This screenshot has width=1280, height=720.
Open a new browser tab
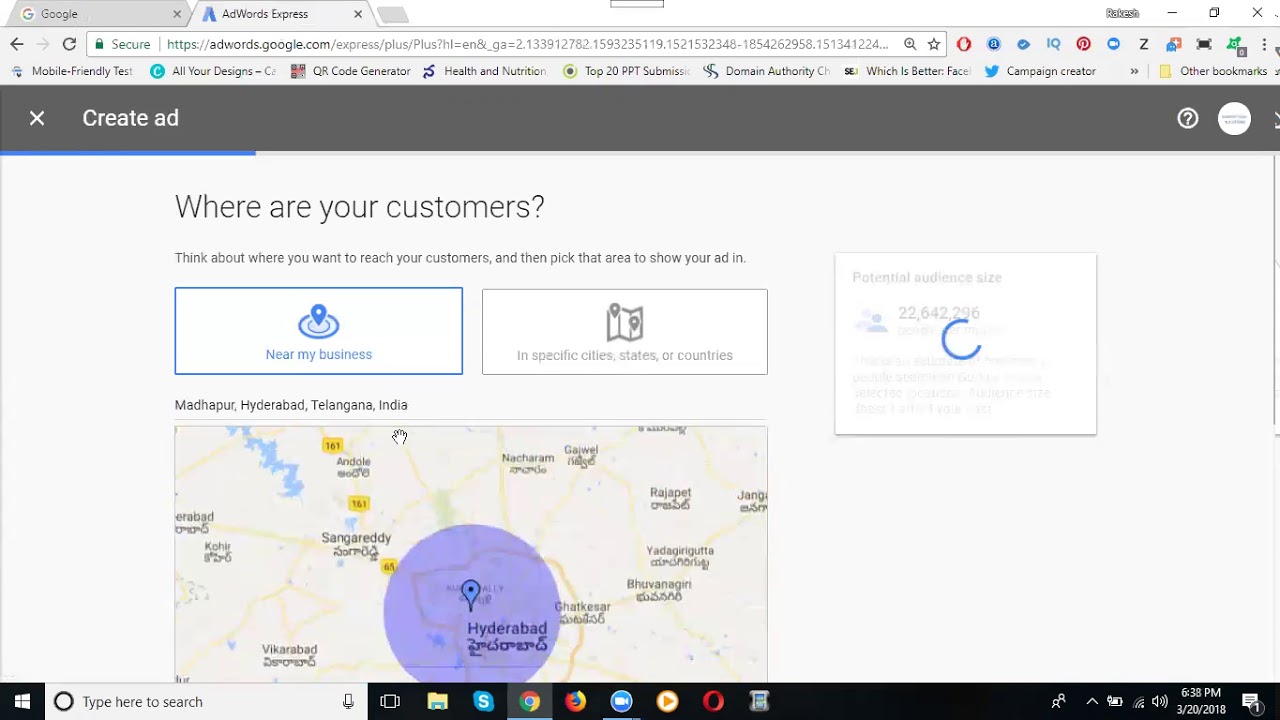click(393, 14)
